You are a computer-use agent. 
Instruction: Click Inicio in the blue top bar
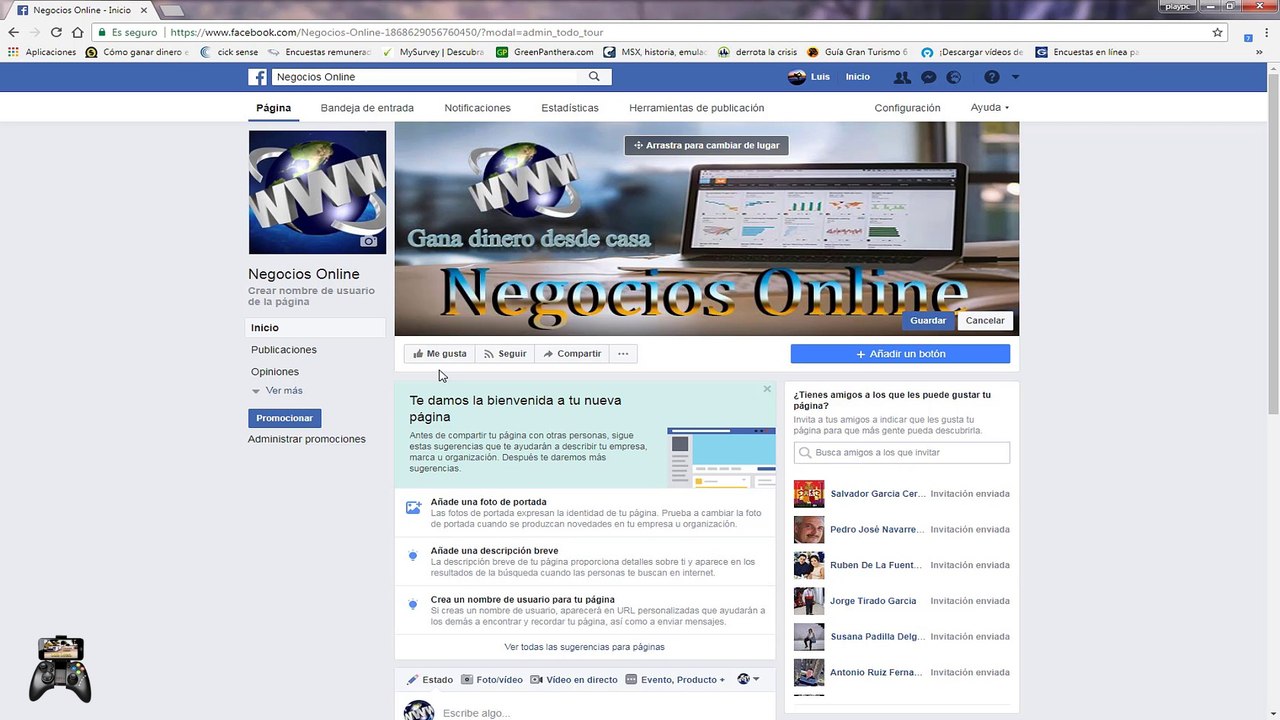tap(858, 77)
